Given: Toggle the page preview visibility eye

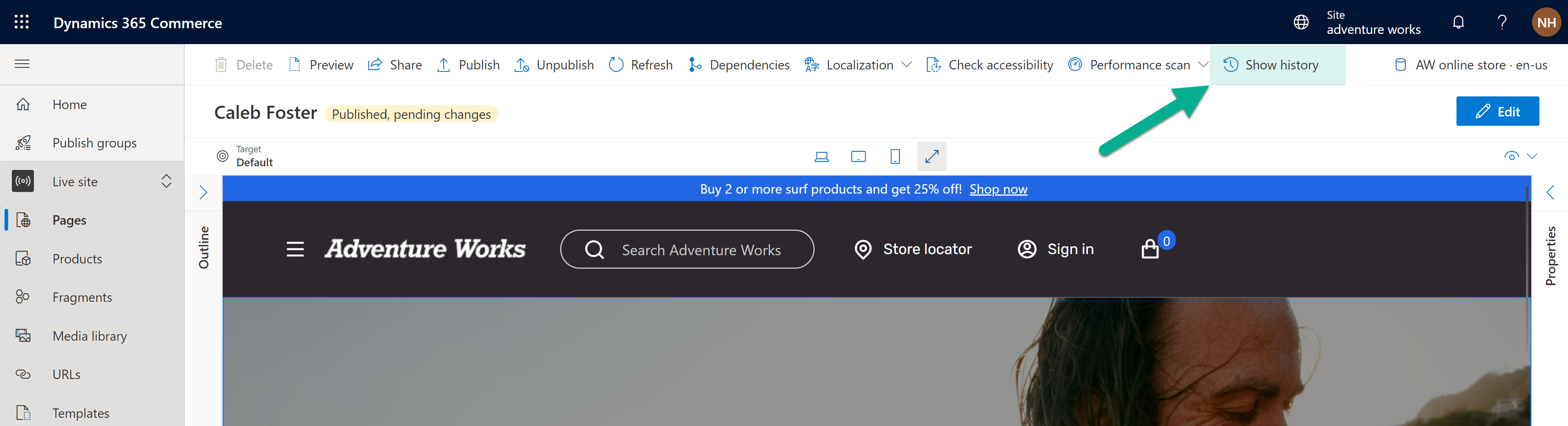Looking at the screenshot, I should coord(1512,156).
